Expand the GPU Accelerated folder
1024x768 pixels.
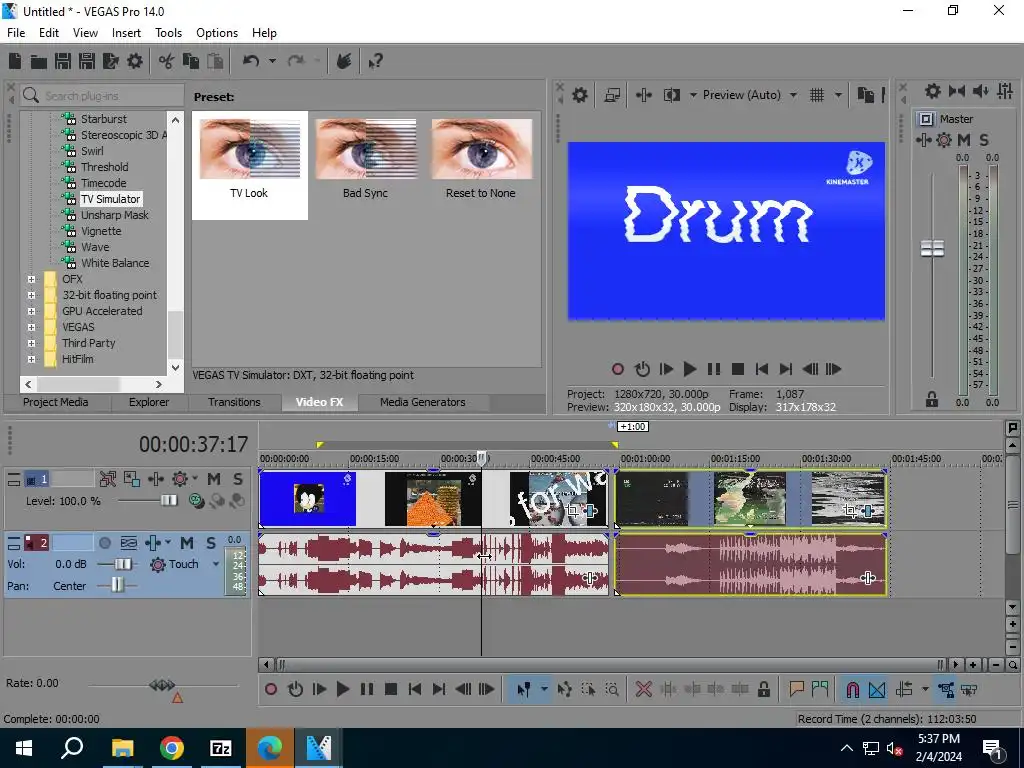[x=31, y=311]
